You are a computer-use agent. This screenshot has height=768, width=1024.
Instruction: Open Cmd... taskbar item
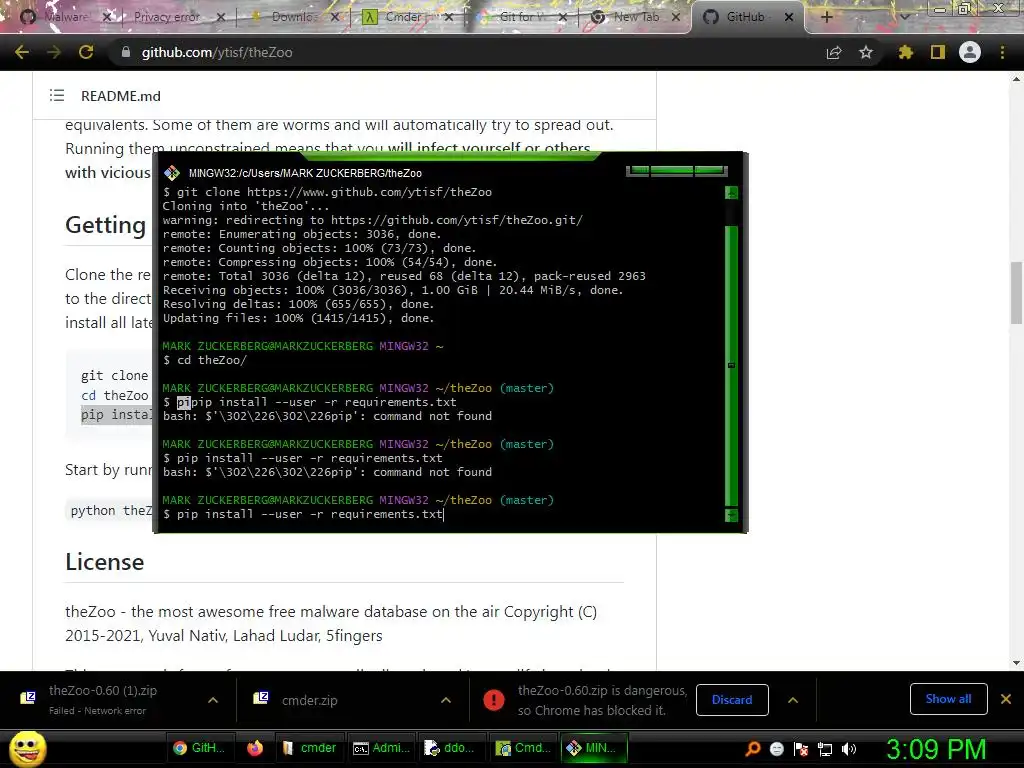[523, 748]
